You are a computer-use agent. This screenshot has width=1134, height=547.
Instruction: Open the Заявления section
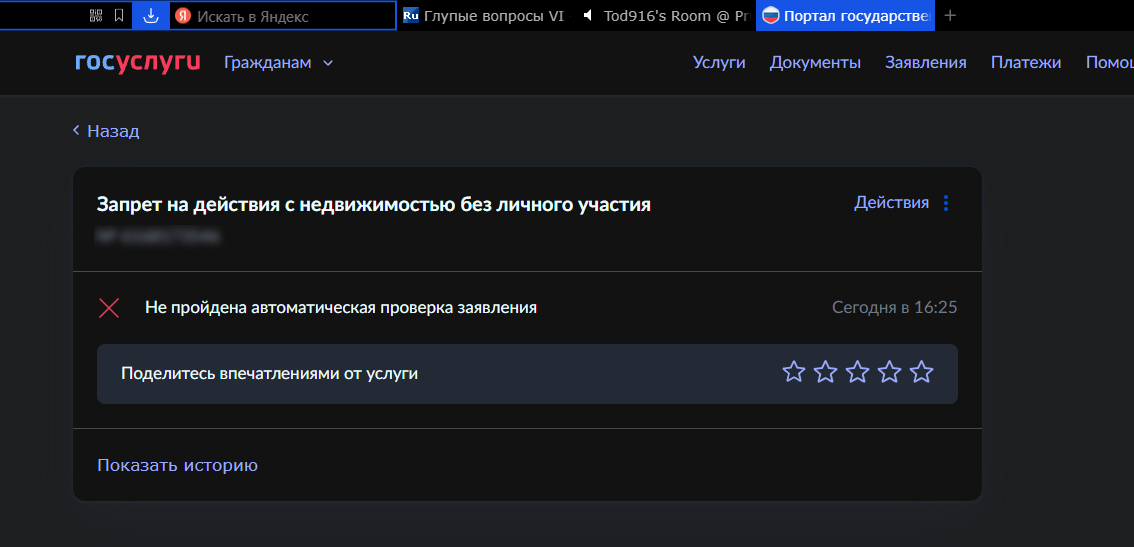925,62
